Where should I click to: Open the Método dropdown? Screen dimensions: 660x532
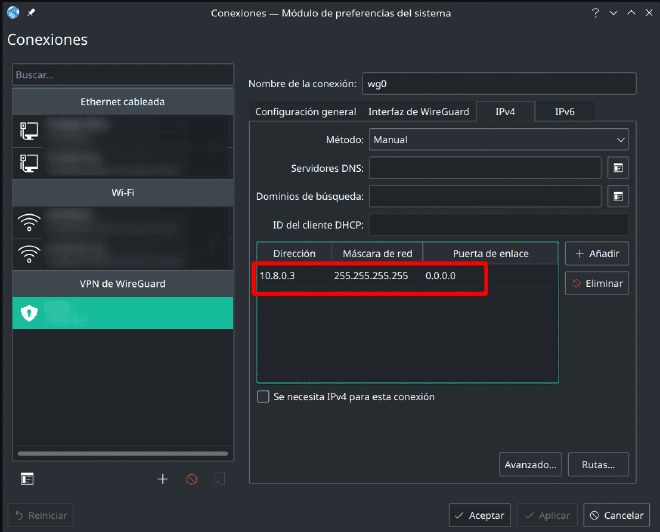pos(499,139)
